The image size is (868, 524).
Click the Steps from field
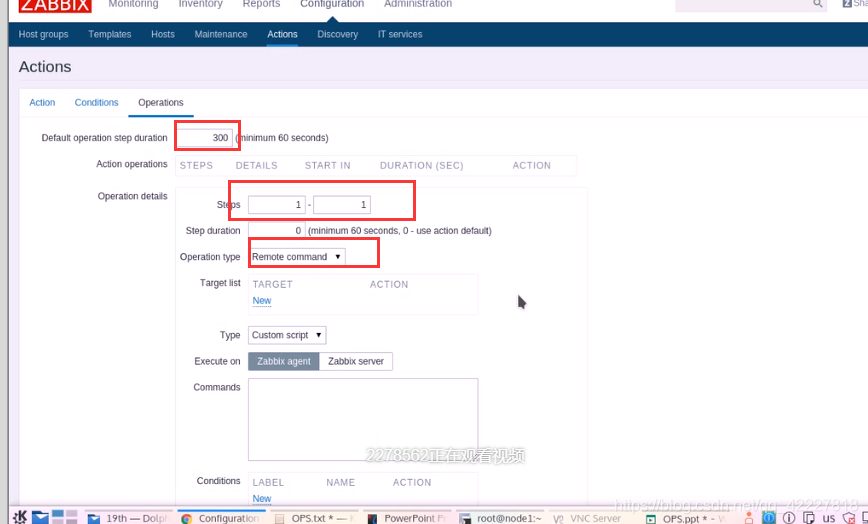[277, 205]
